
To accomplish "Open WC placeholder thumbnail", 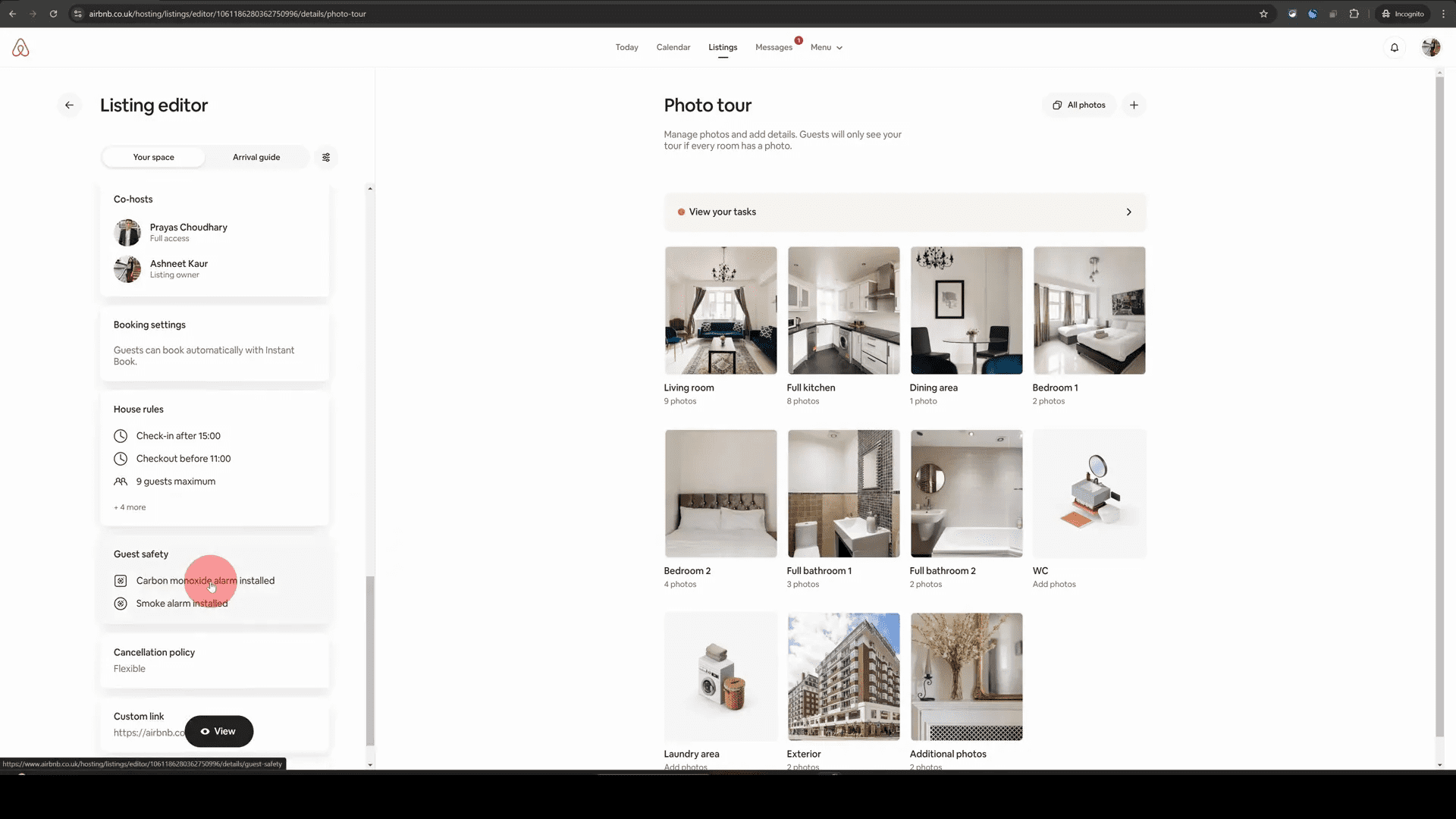I will tap(1089, 494).
